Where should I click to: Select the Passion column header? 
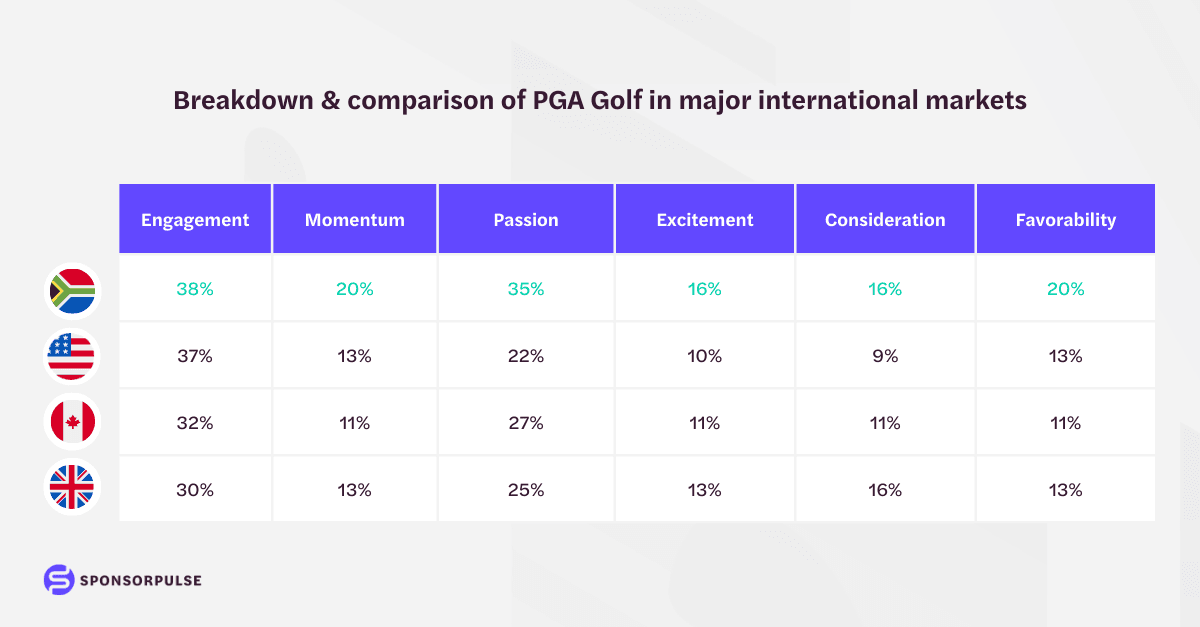526,220
